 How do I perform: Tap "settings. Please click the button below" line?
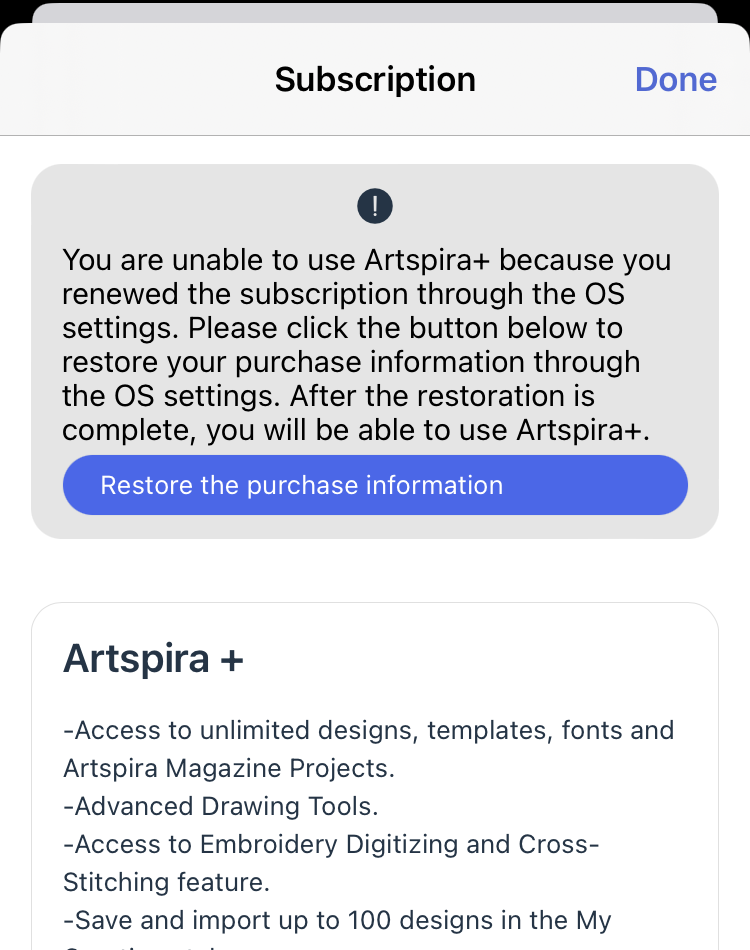[x=342, y=328]
